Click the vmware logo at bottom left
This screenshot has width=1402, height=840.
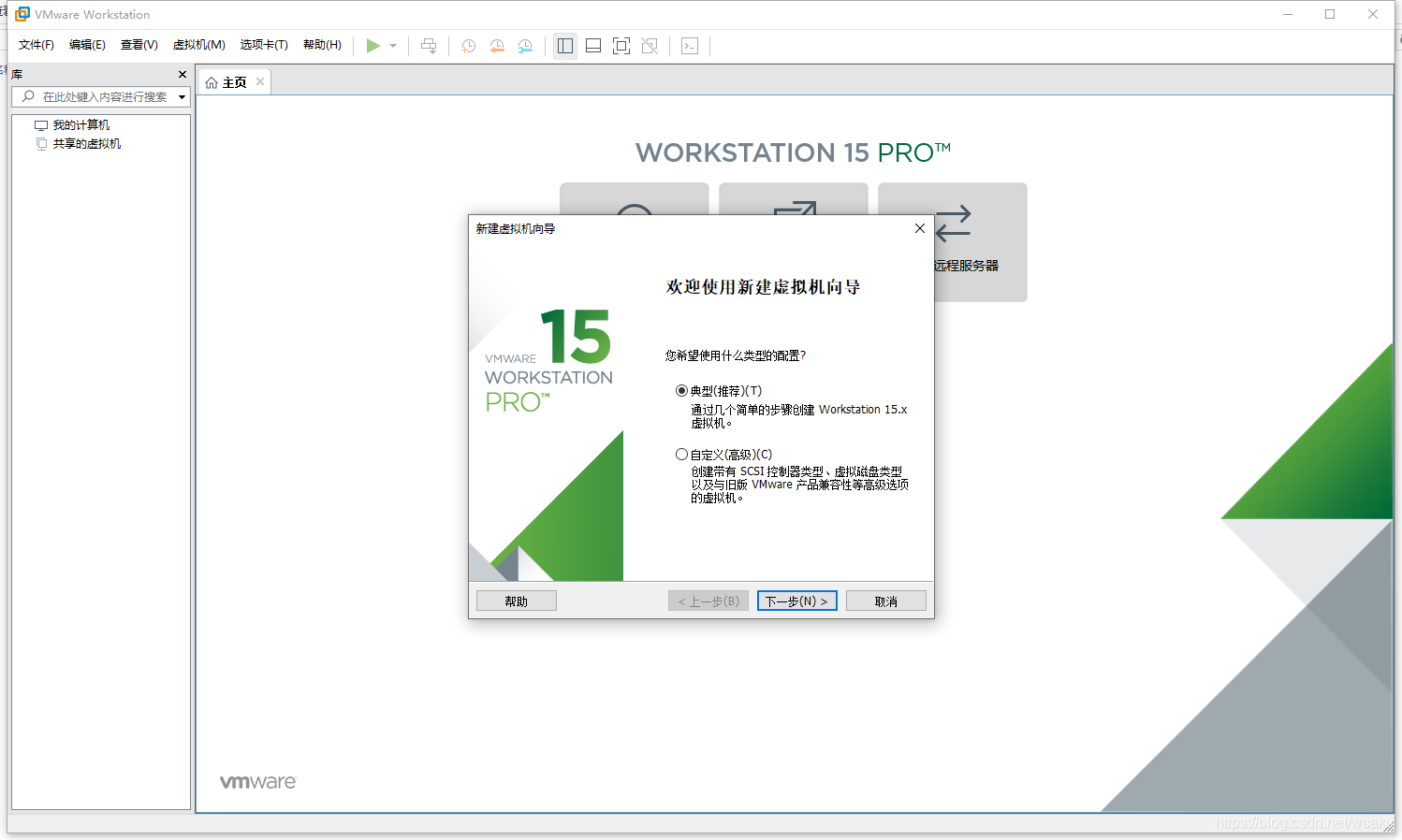tap(258, 782)
